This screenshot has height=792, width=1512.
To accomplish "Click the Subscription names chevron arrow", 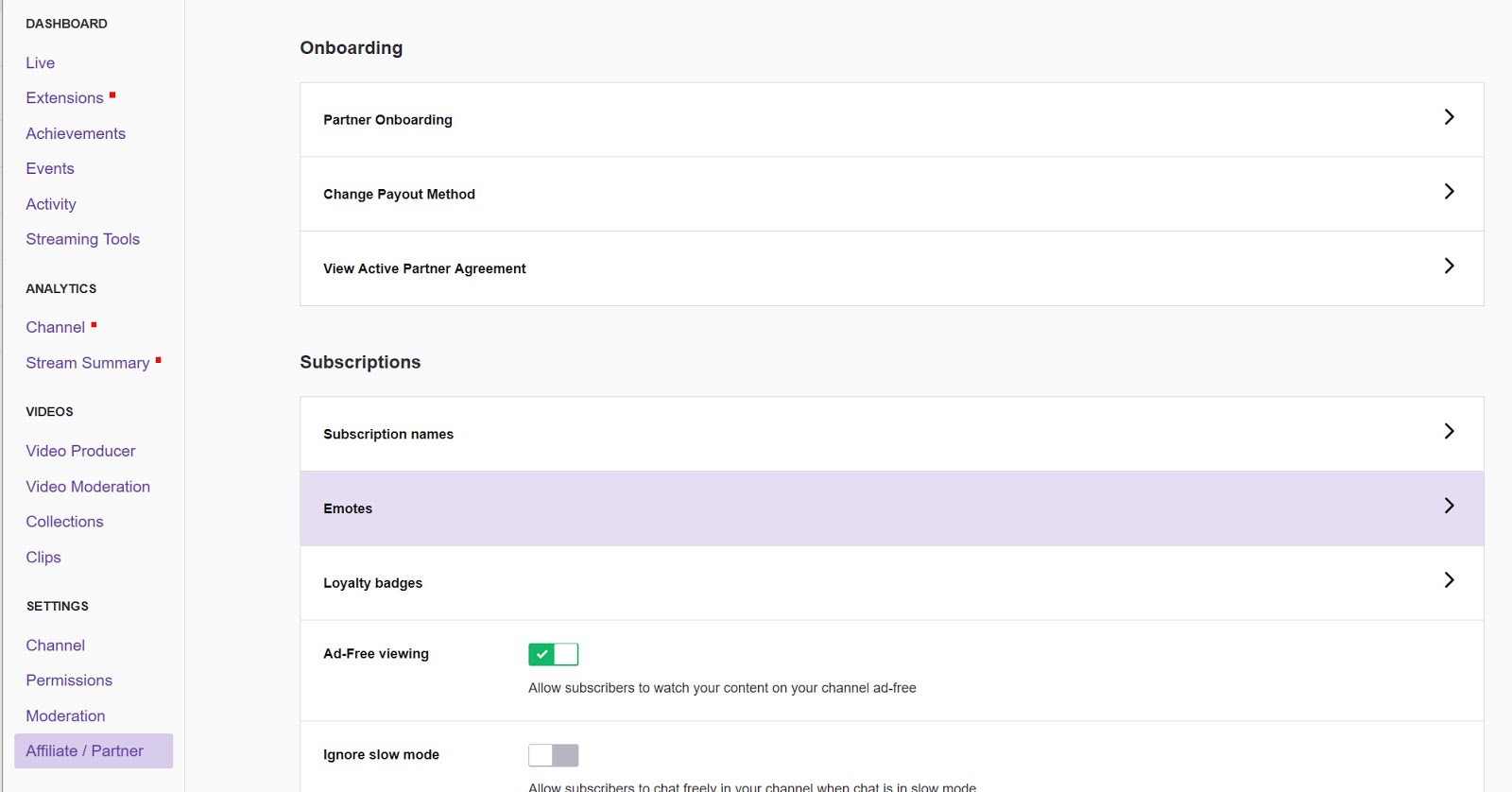I will (x=1449, y=432).
